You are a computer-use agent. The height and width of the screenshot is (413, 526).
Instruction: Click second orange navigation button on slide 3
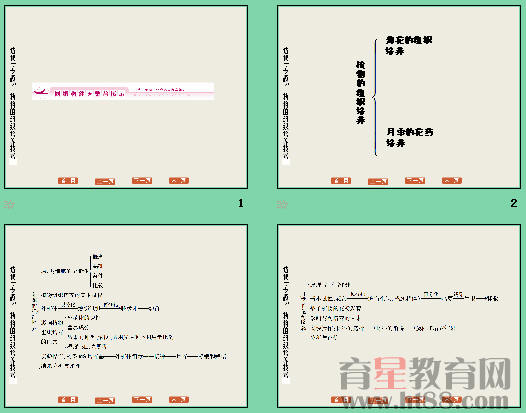(x=105, y=400)
